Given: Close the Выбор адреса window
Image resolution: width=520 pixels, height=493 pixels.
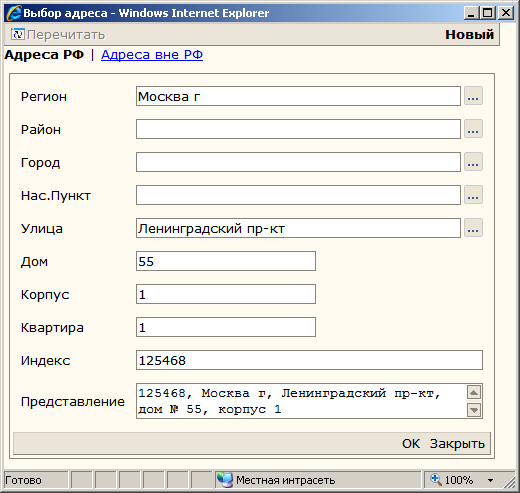Looking at the screenshot, I should (x=506, y=13).
